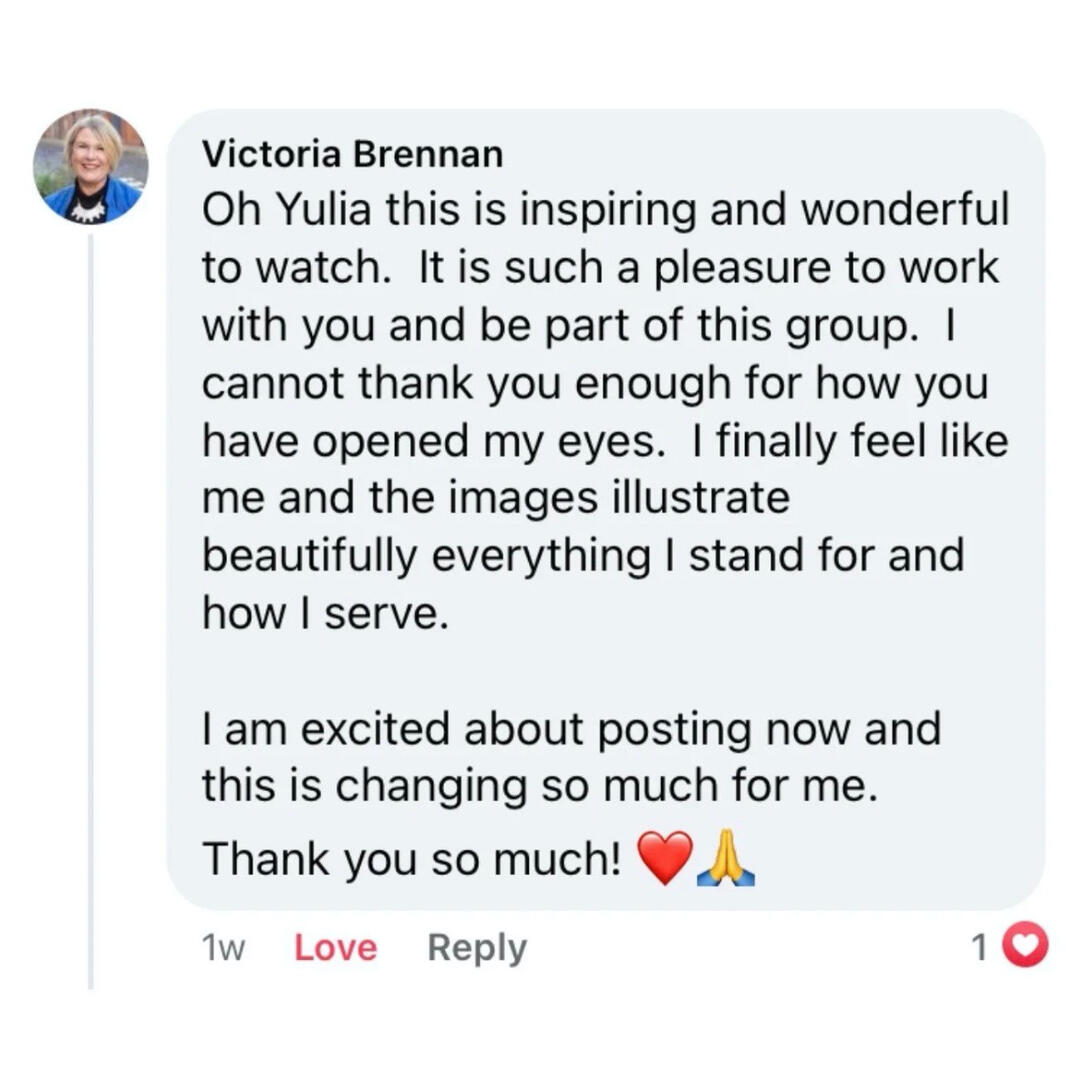Click the Oh Yulia this is inspiring line
Viewport: 1066px width, 1073px height.
[606, 208]
